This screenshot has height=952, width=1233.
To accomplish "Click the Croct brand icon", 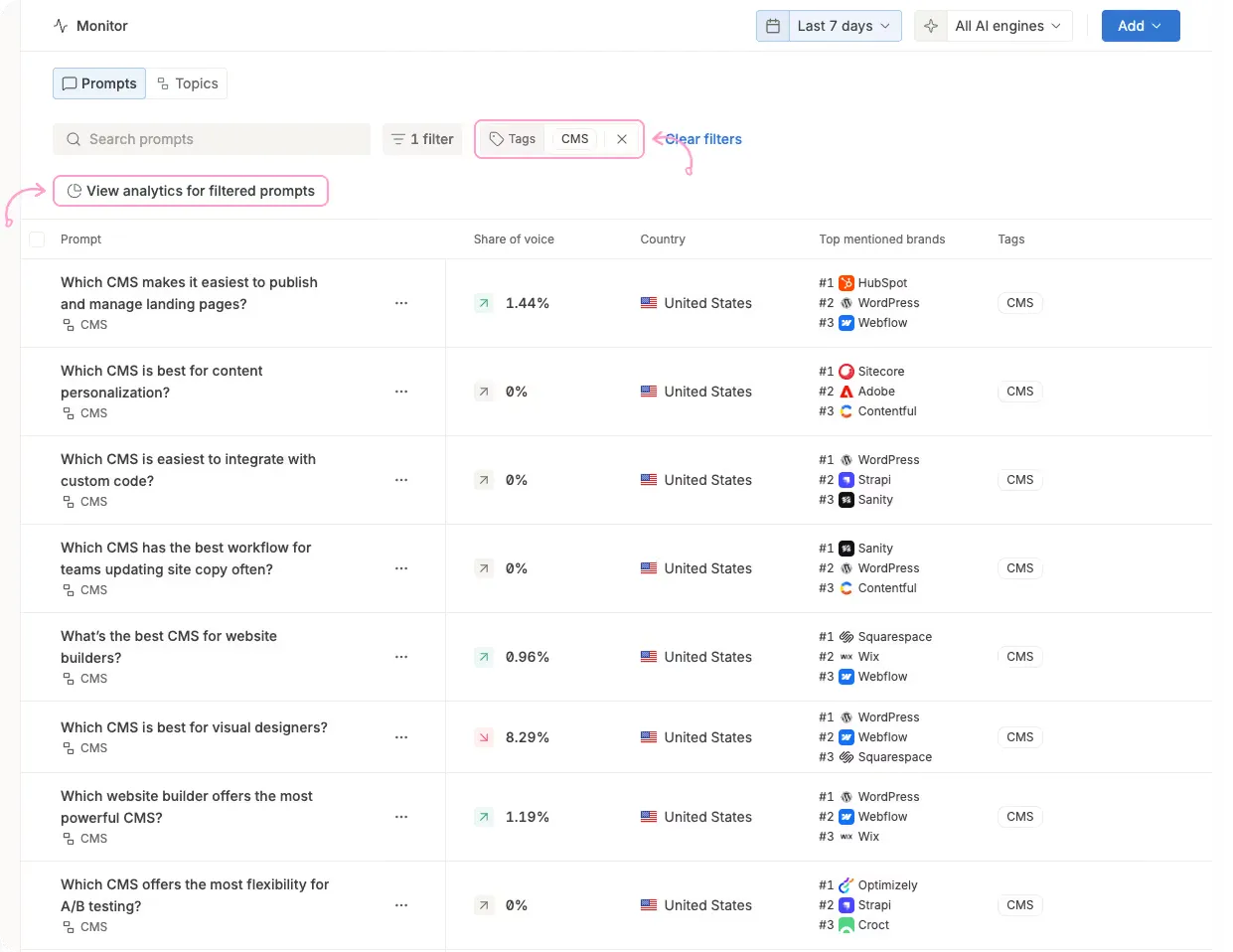I will (847, 925).
